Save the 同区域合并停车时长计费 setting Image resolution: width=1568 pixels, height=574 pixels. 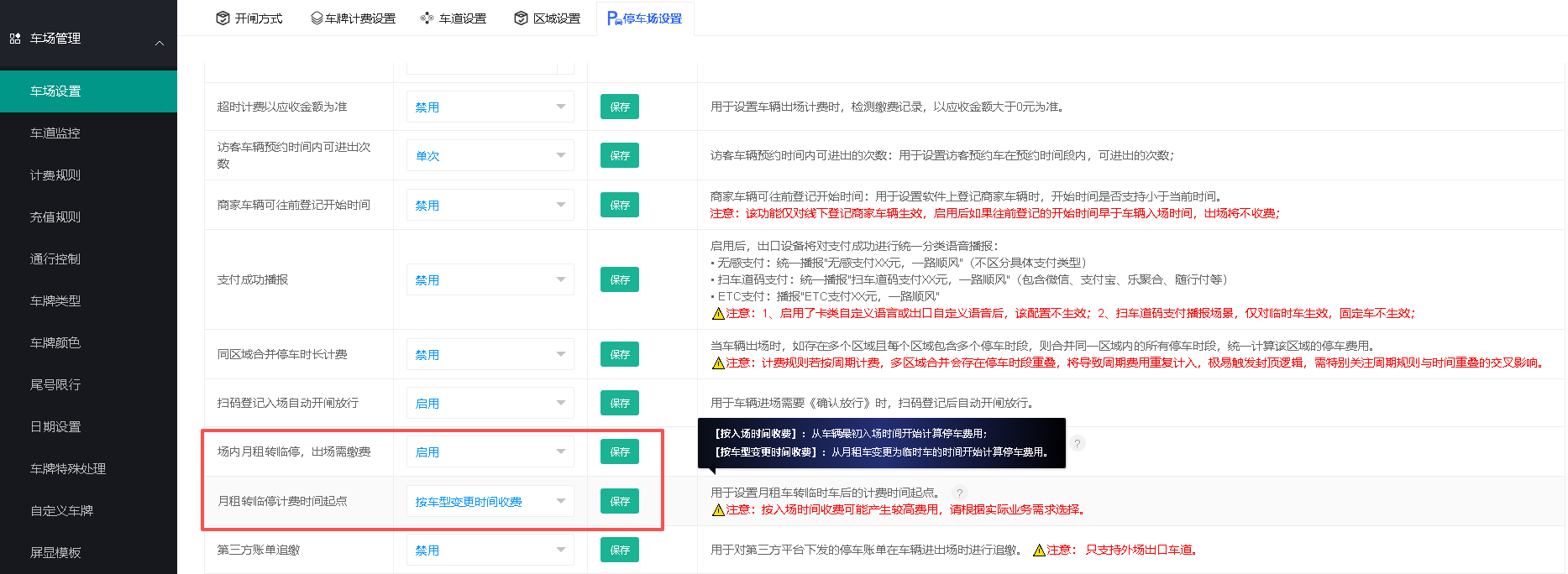tap(620, 354)
